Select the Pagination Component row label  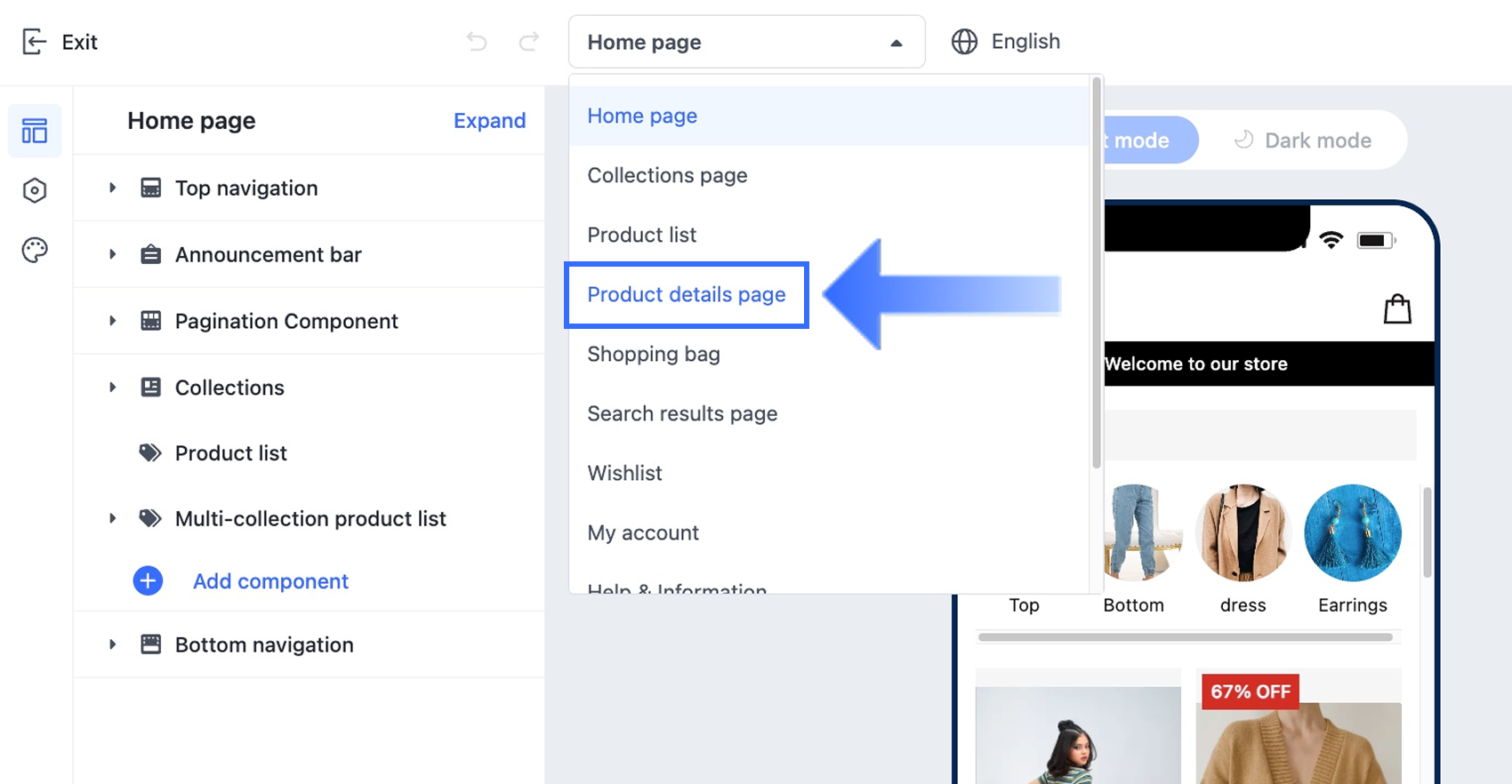286,321
